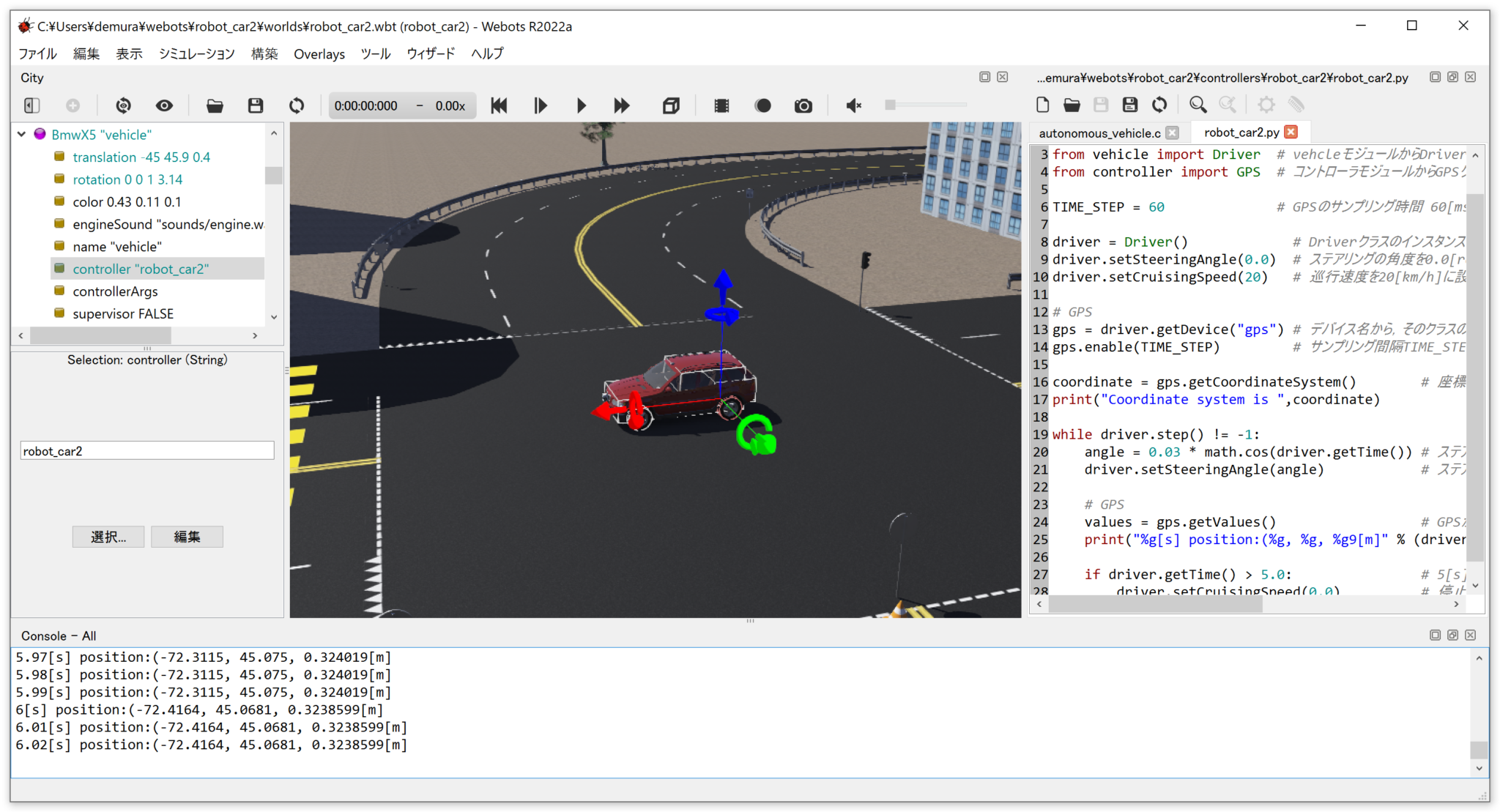The width and height of the screenshot is (1500, 812).
Task: Play the simulation in real time
Action: click(x=581, y=105)
